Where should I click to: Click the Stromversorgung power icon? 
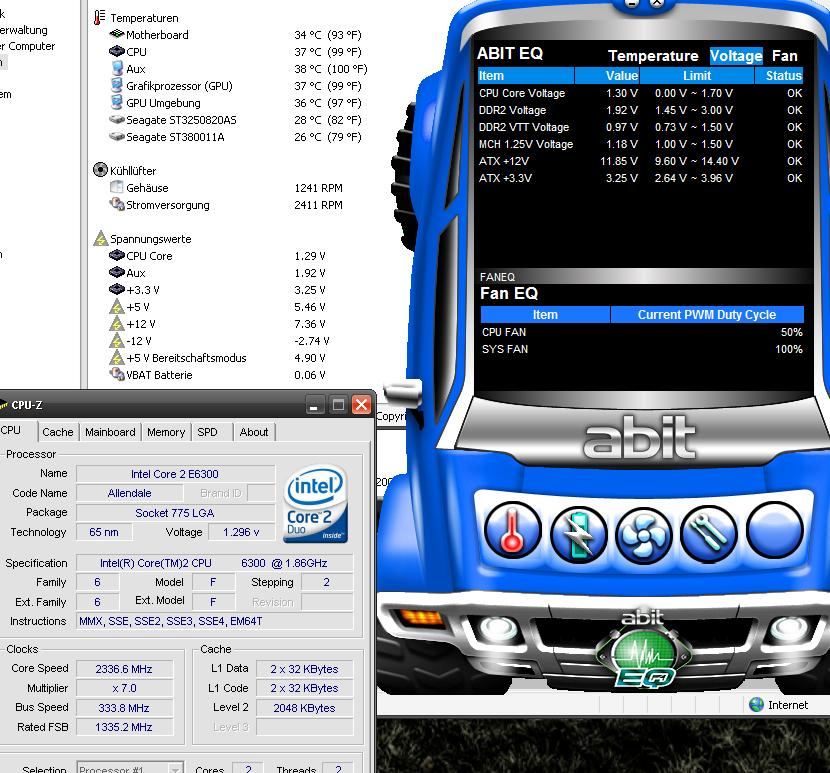(116, 204)
